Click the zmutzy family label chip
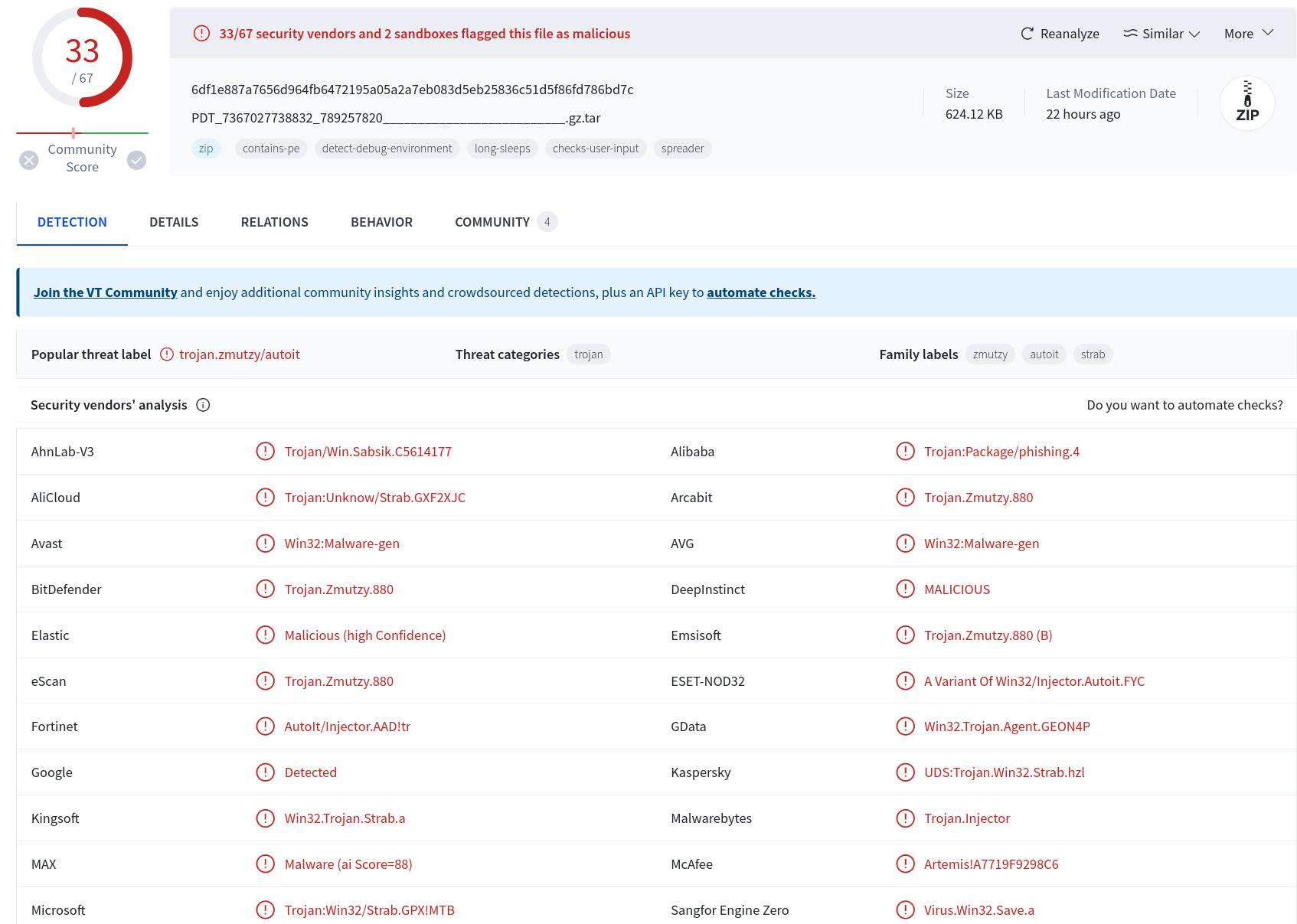The image size is (1297, 924). (990, 354)
